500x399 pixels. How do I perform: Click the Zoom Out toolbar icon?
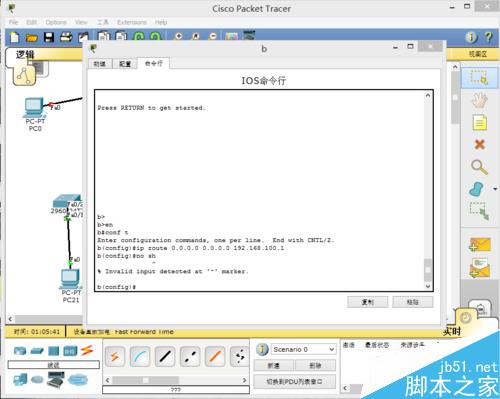click(x=213, y=36)
